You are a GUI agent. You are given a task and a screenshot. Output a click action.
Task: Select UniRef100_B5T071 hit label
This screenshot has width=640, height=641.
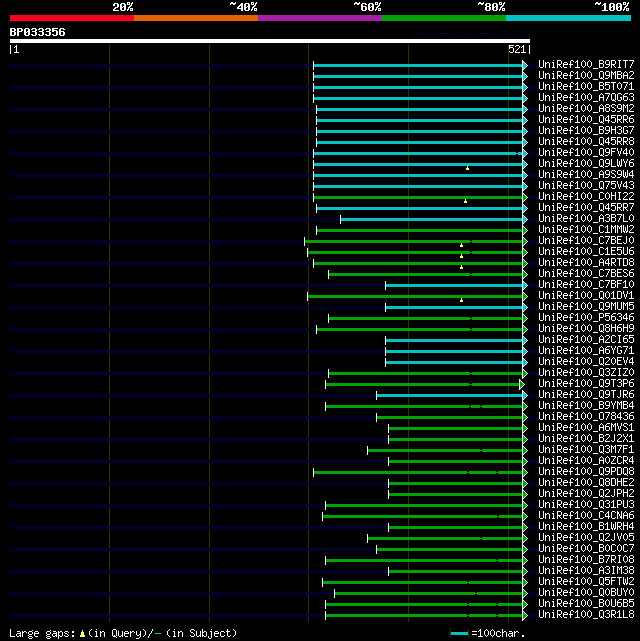(x=586, y=87)
